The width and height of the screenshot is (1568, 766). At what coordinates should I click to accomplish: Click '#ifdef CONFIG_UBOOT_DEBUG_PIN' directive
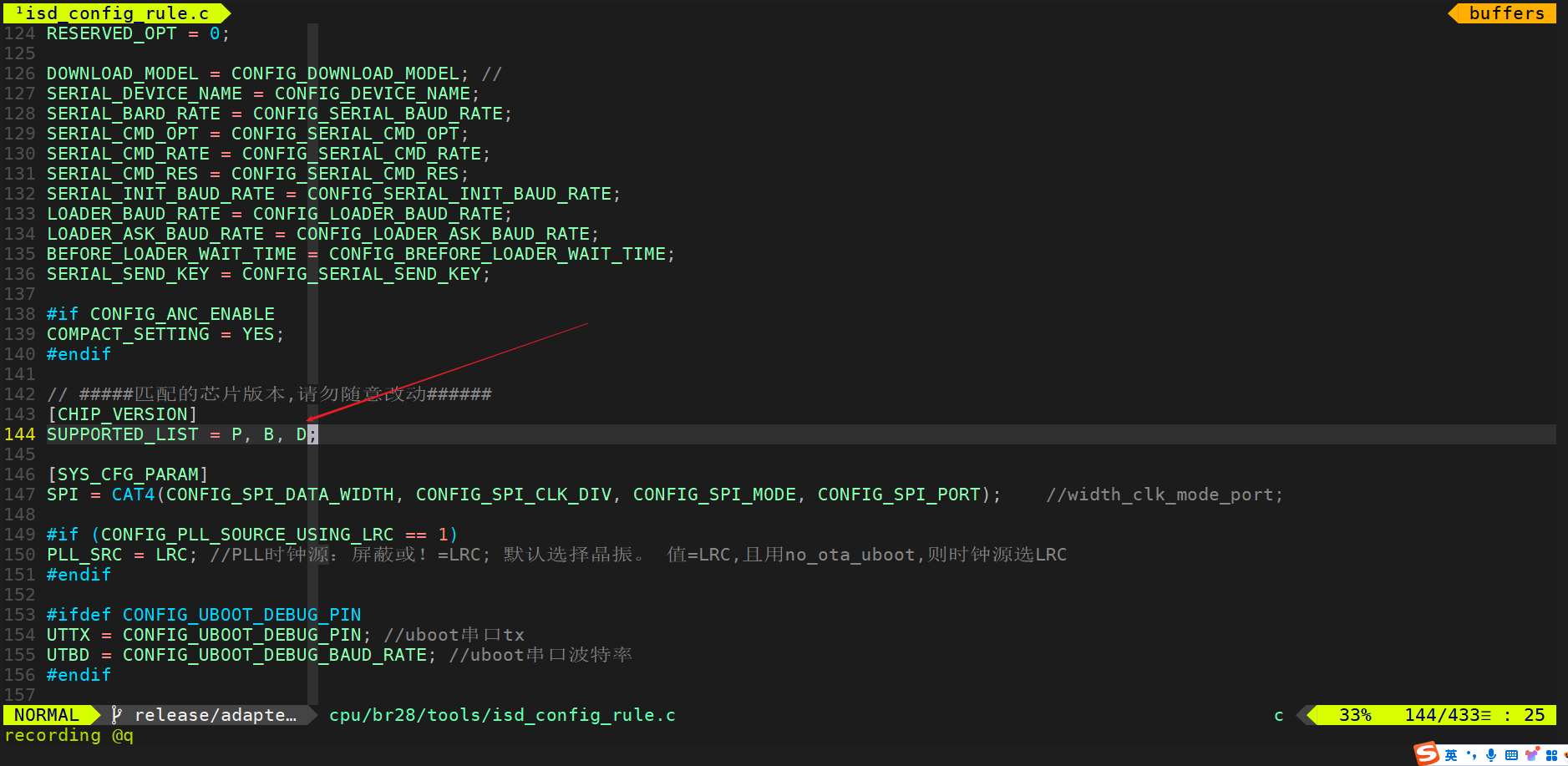[204, 615]
